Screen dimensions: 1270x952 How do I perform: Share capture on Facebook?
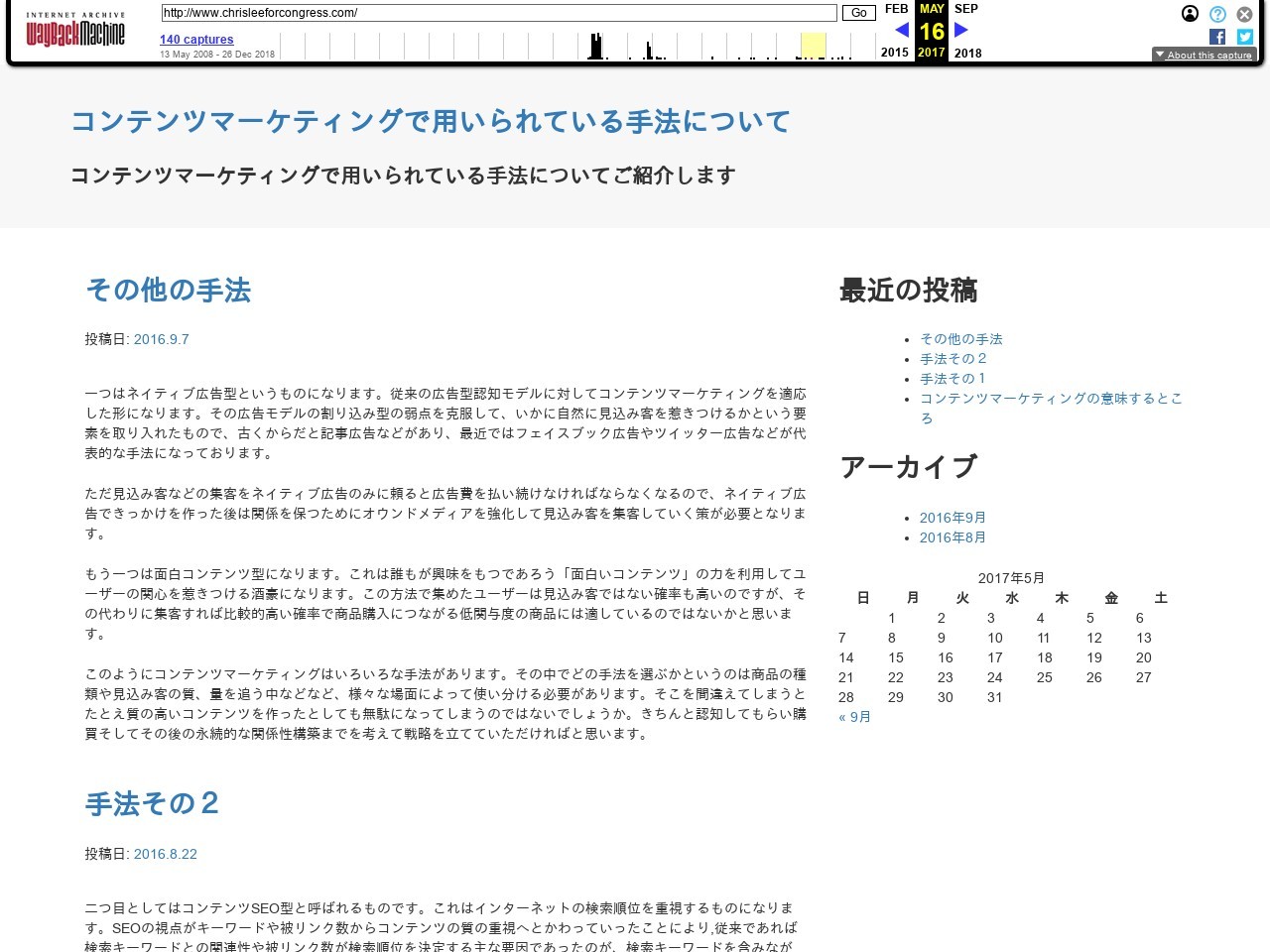point(1217,37)
